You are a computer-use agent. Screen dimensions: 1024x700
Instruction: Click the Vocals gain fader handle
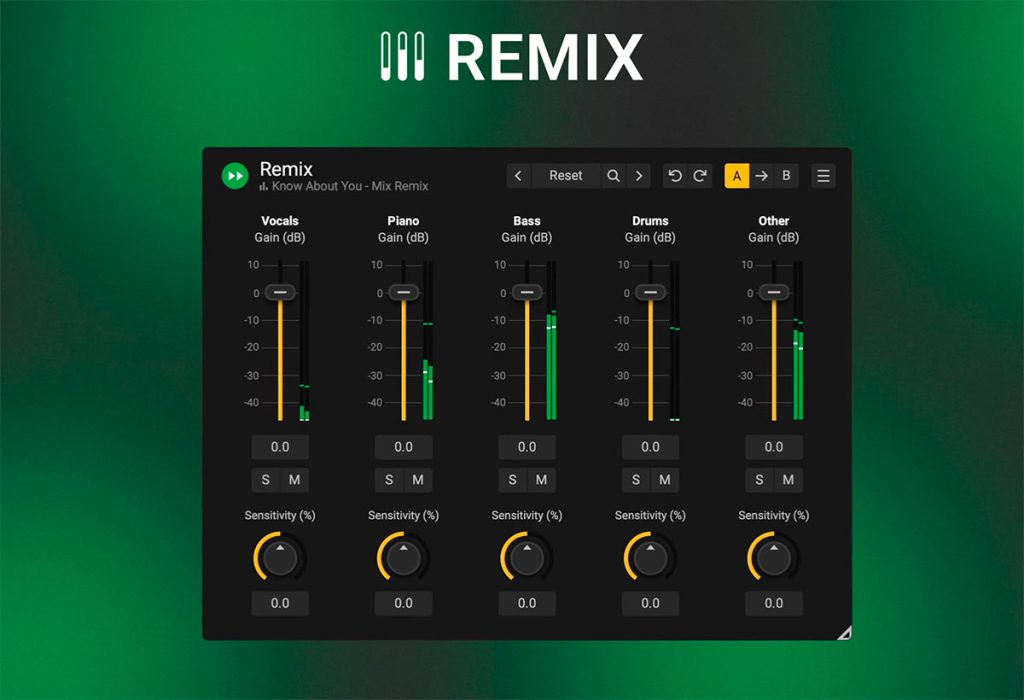click(x=280, y=292)
